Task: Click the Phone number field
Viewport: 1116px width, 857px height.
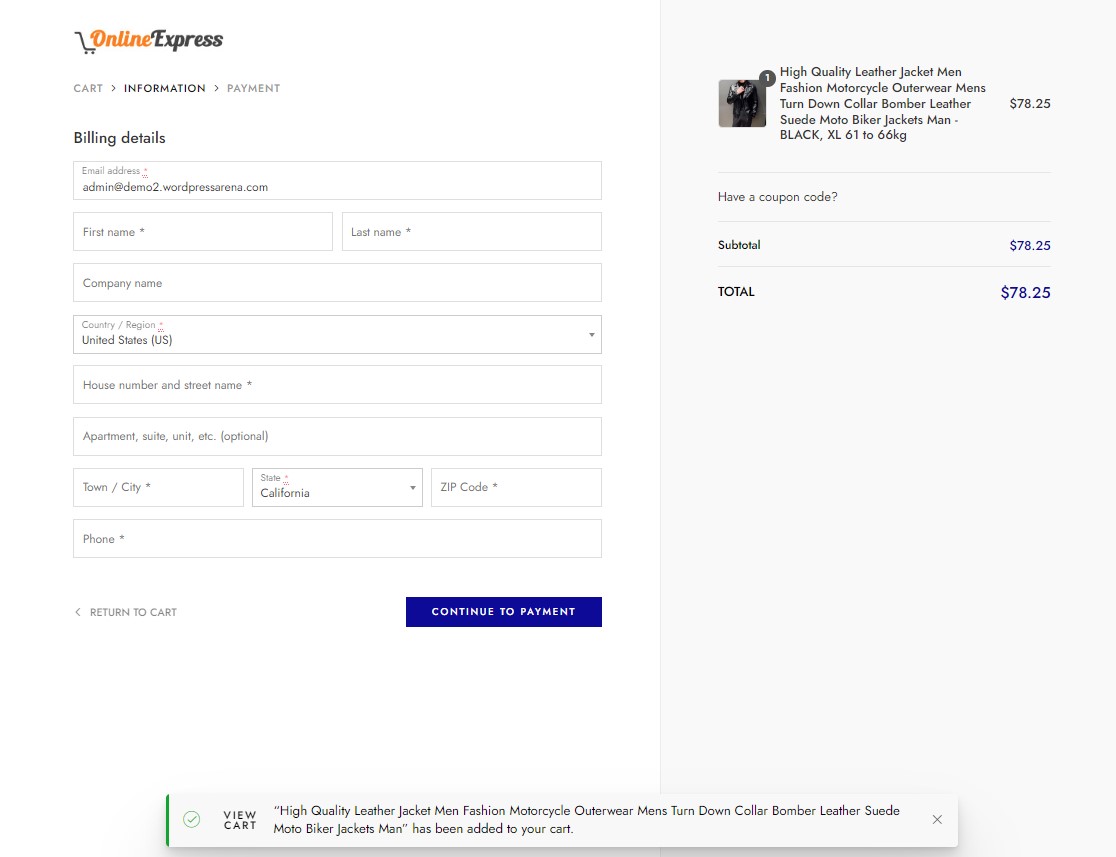Action: pyautogui.click(x=337, y=539)
